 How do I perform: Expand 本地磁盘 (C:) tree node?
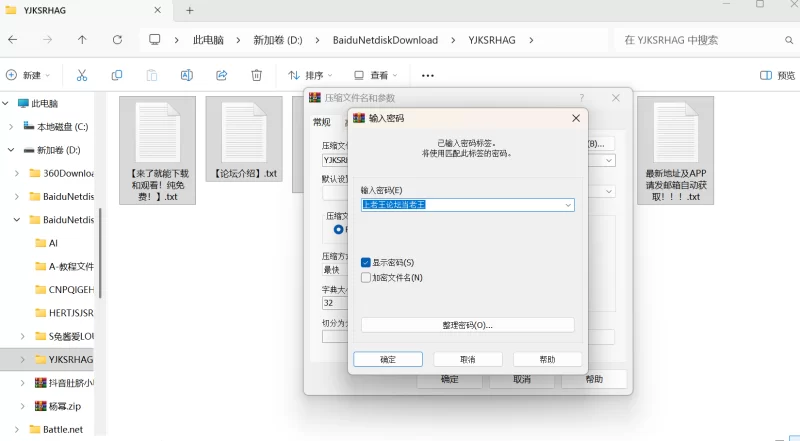(x=11, y=127)
